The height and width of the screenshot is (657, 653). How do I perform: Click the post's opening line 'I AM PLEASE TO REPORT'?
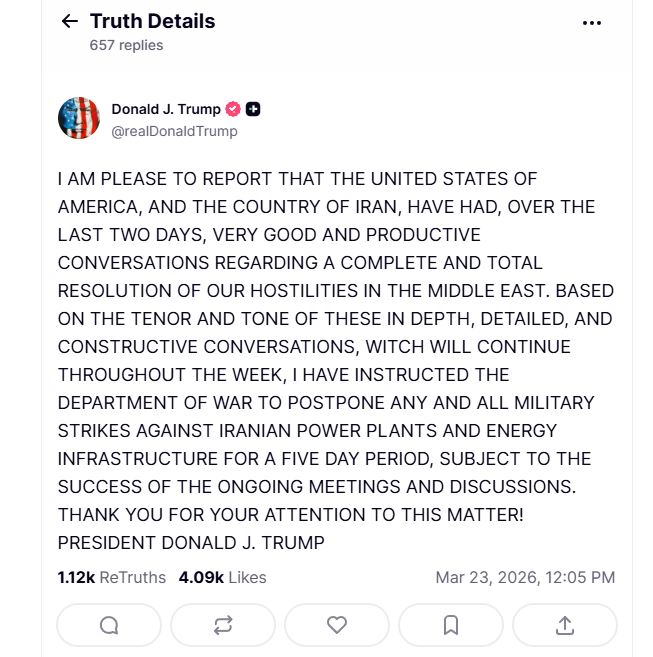(x=297, y=179)
